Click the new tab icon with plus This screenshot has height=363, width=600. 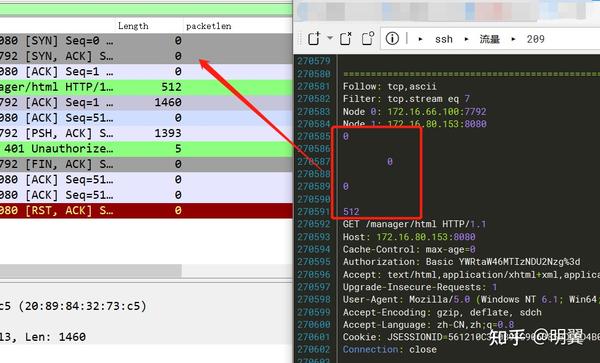coord(314,38)
